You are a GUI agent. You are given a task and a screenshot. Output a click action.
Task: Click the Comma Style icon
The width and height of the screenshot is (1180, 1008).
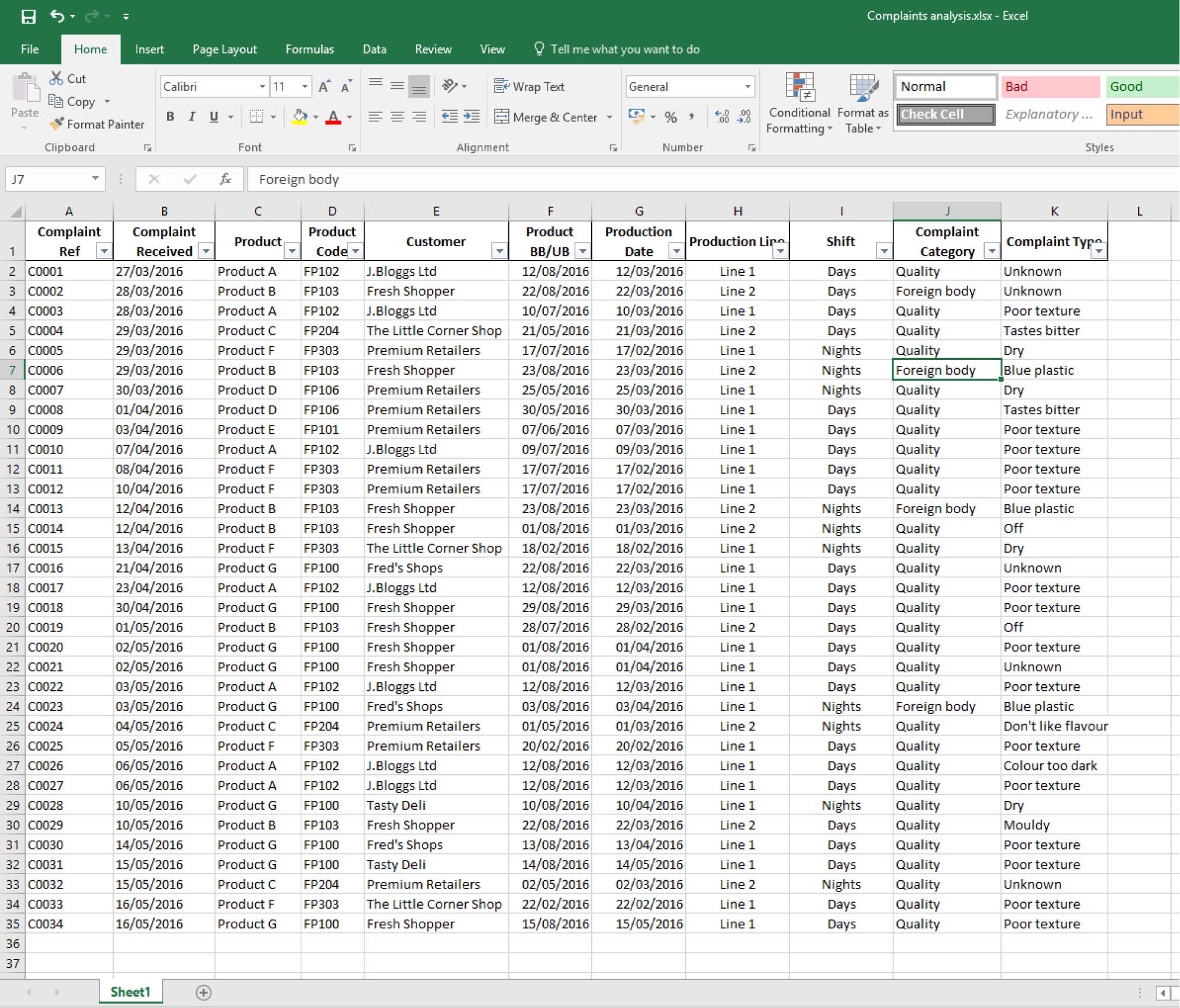691,117
